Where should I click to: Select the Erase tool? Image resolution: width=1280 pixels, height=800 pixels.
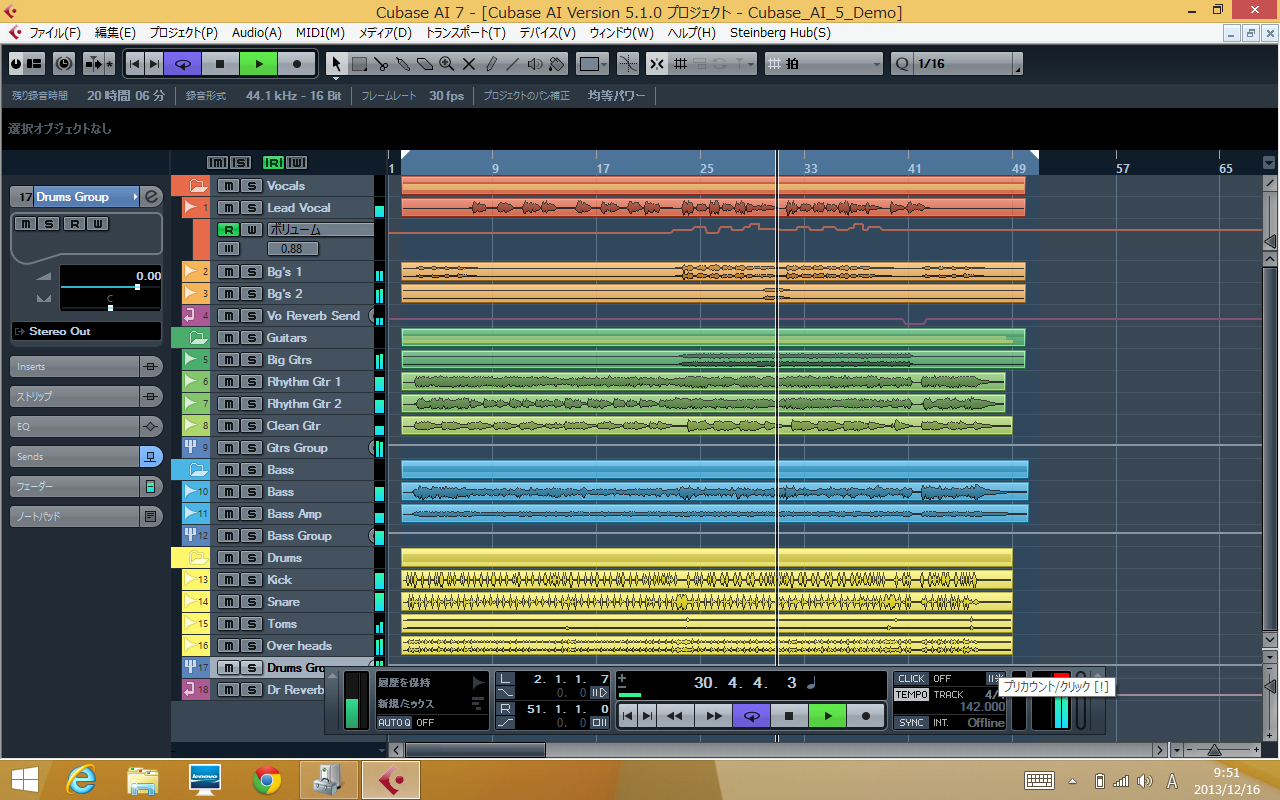pos(425,64)
